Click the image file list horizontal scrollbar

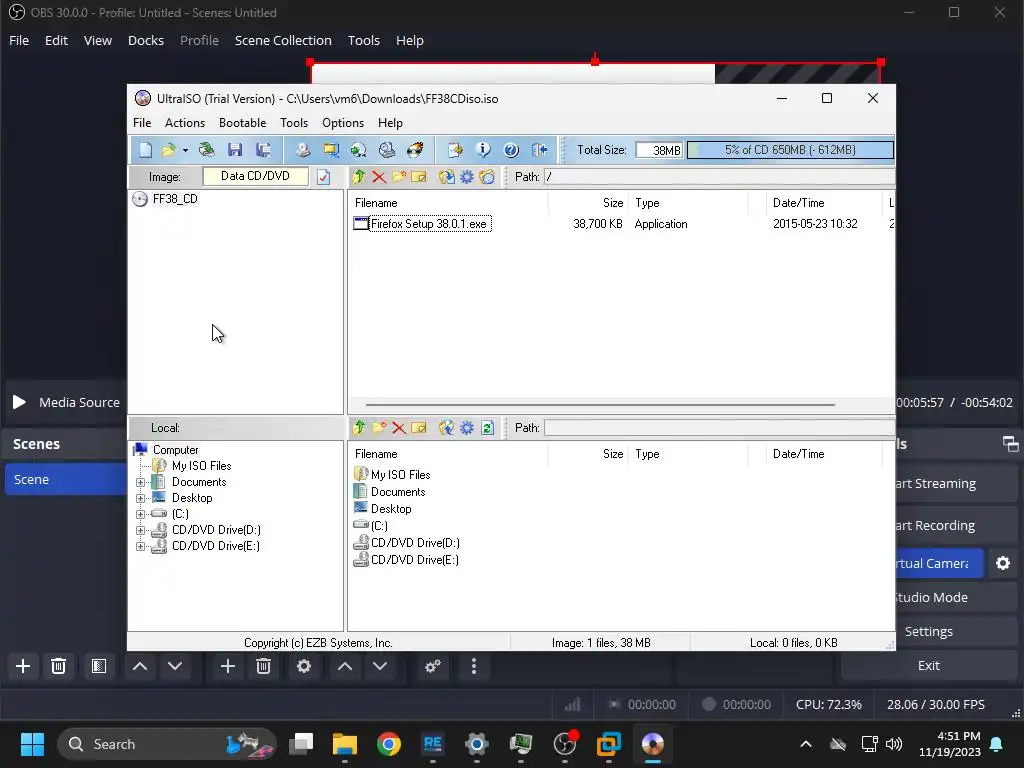pyautogui.click(x=600, y=404)
